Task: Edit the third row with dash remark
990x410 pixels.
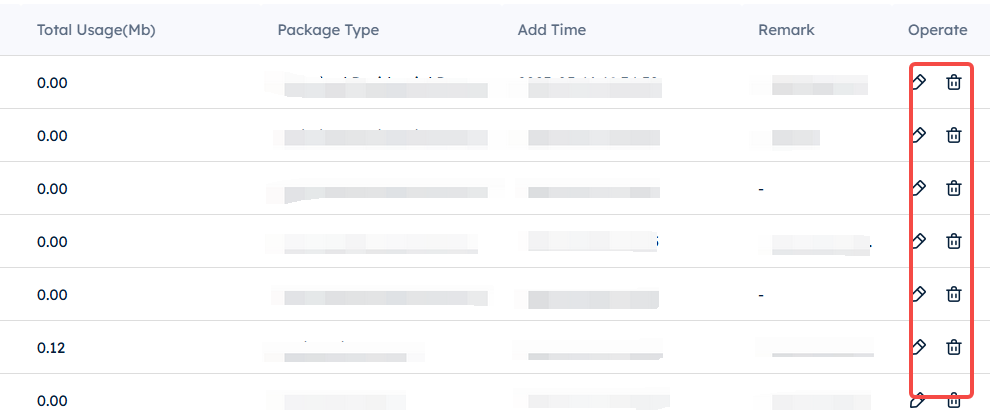Action: [919, 188]
